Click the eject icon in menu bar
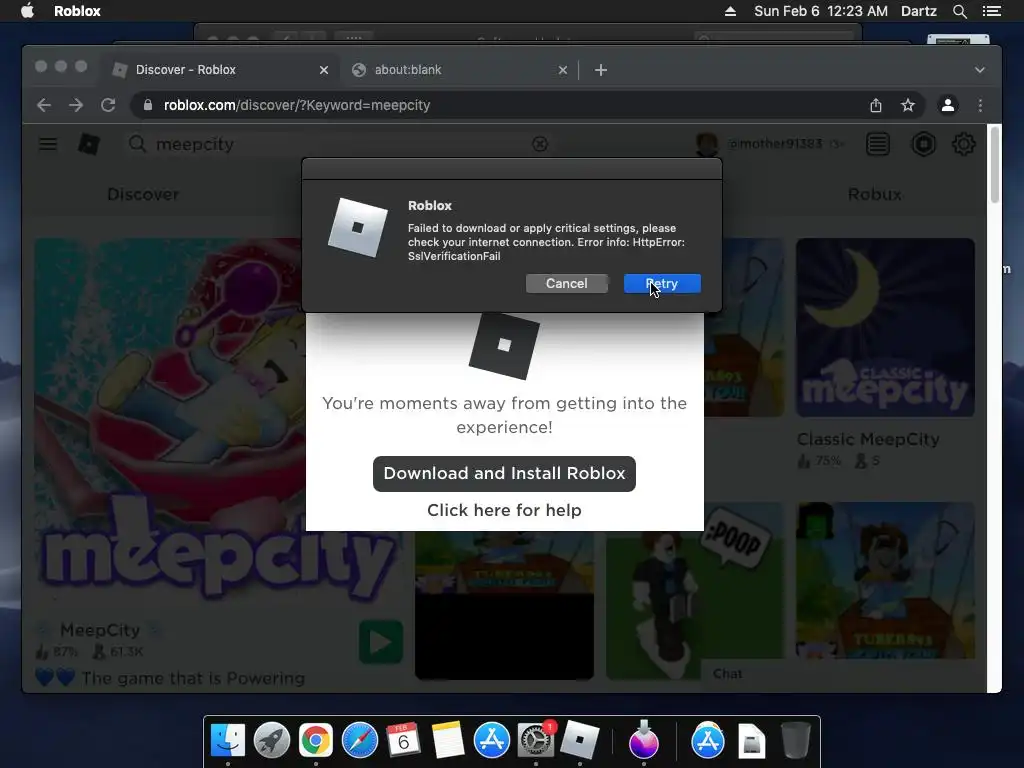Viewport: 1024px width, 768px height. (x=730, y=11)
